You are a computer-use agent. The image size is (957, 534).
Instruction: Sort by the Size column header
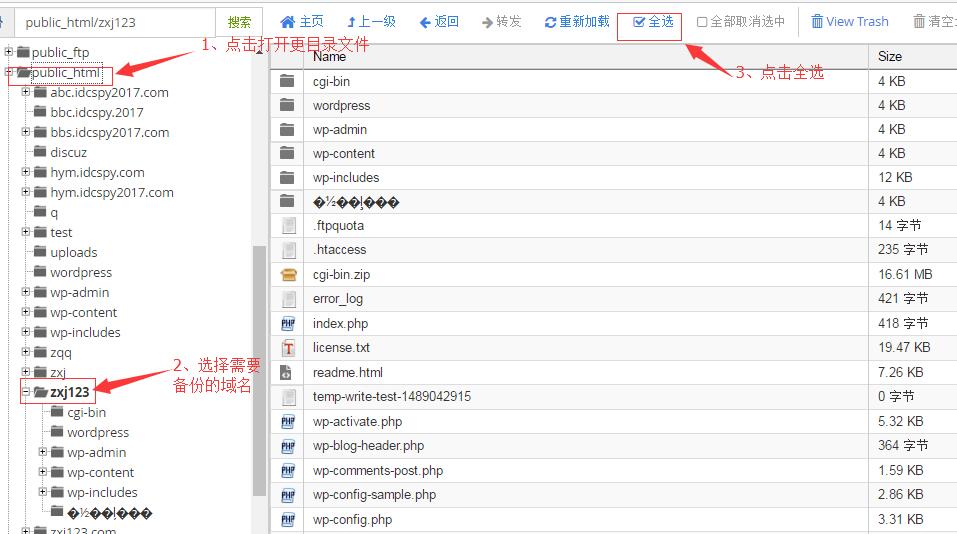click(x=890, y=57)
